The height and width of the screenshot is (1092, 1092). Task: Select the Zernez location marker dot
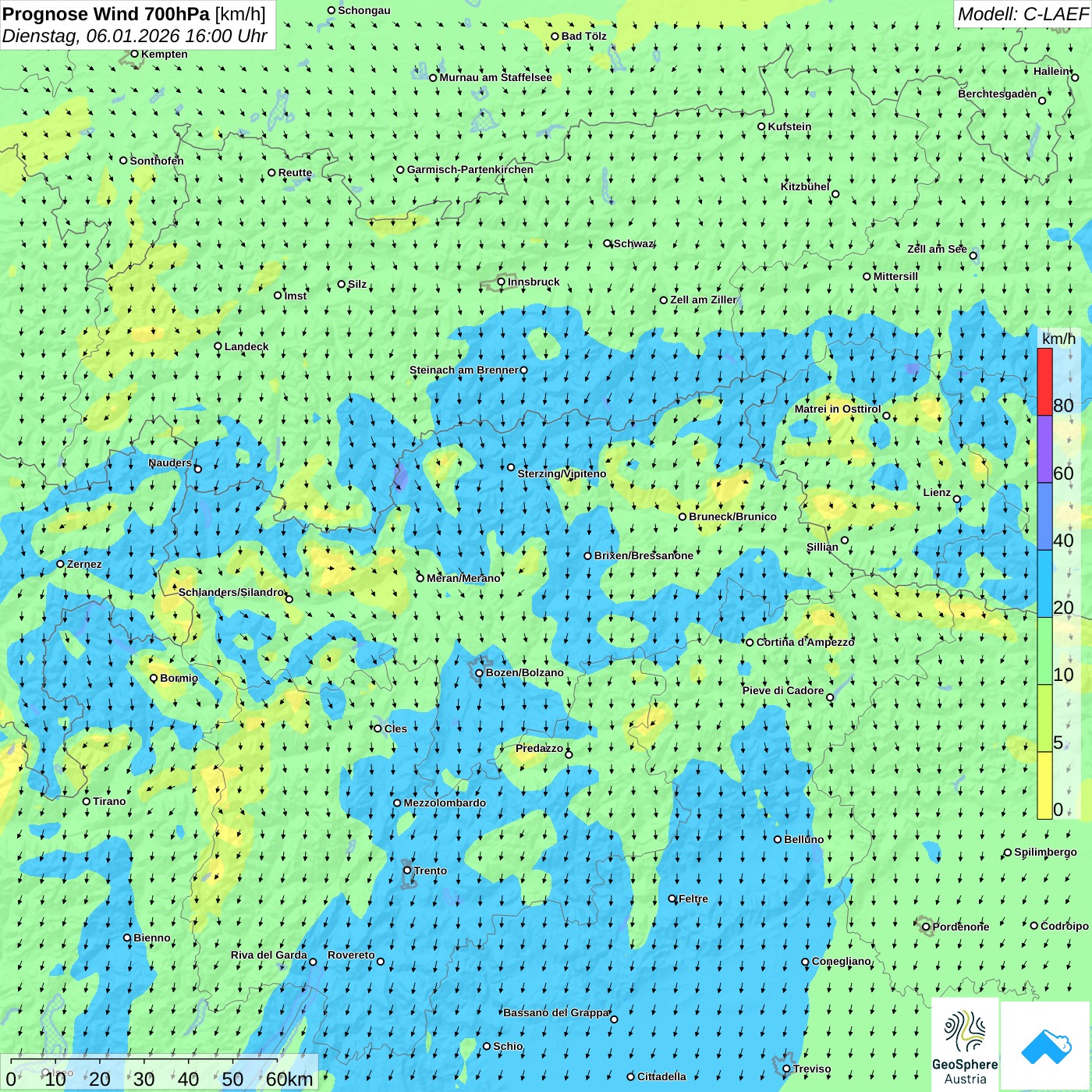[x=60, y=564]
